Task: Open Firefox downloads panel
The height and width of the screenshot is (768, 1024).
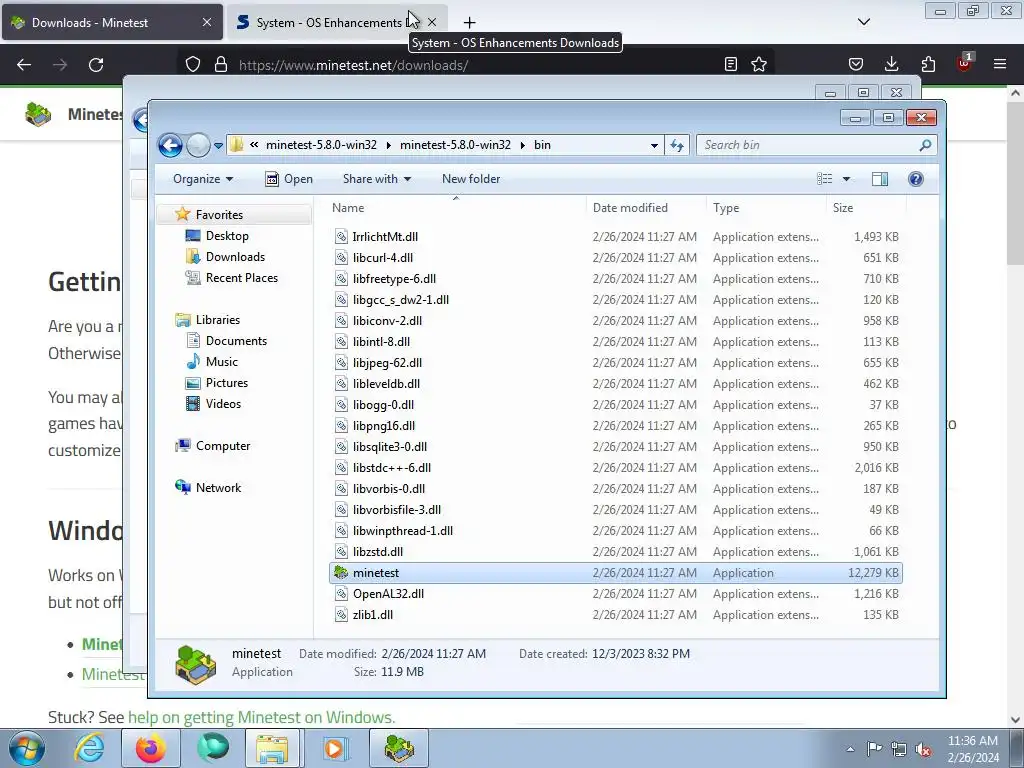Action: point(891,65)
